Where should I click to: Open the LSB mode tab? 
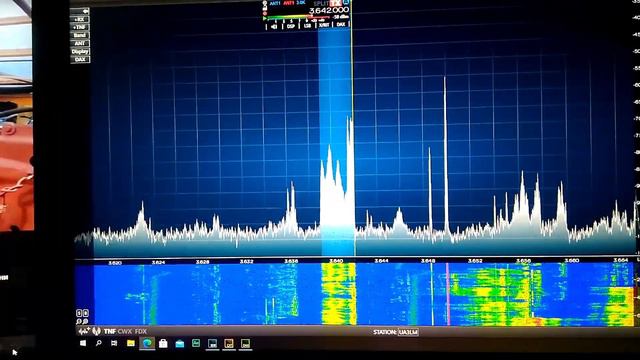[x=307, y=26]
